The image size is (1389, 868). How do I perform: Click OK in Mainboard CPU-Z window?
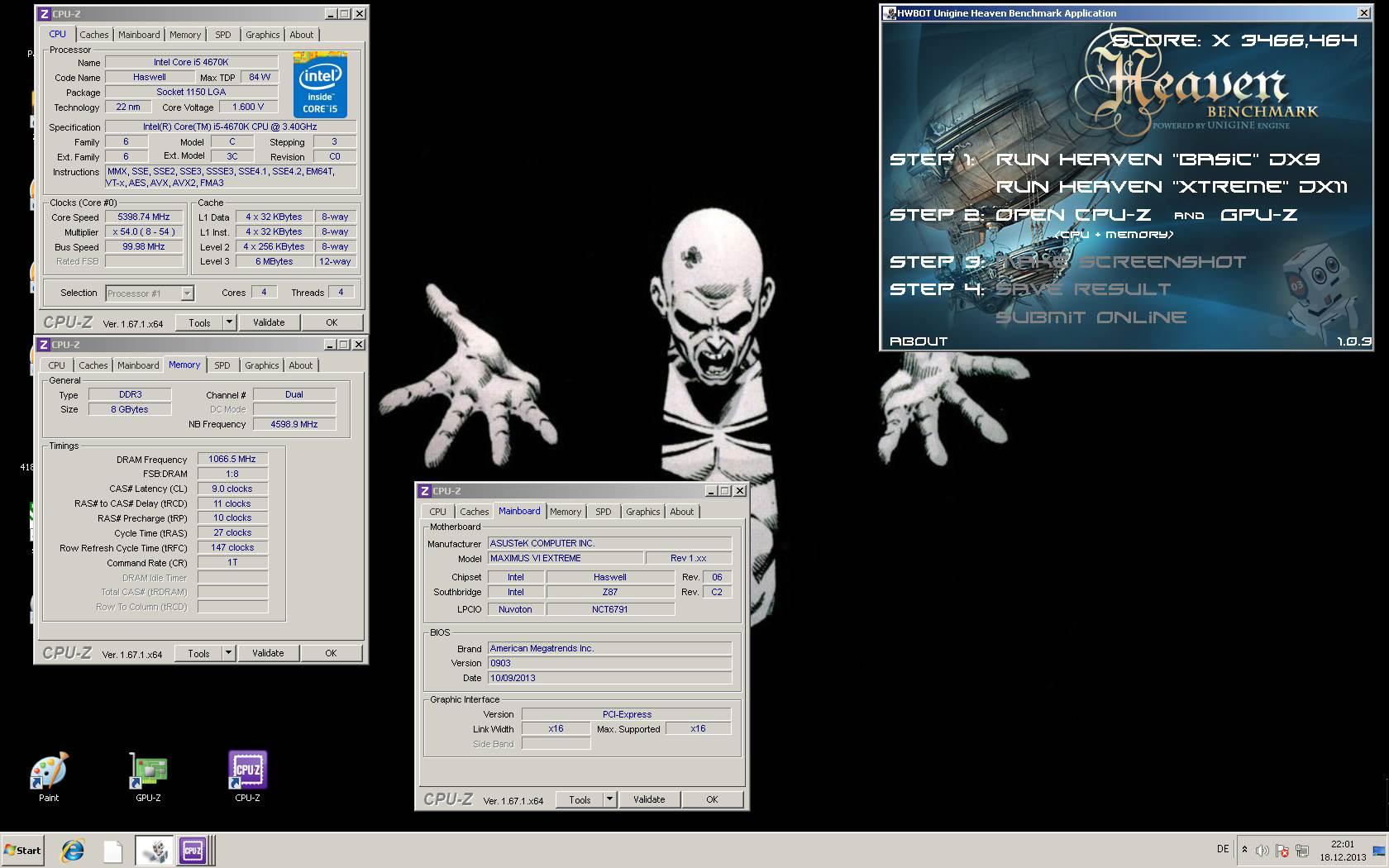pyautogui.click(x=712, y=799)
